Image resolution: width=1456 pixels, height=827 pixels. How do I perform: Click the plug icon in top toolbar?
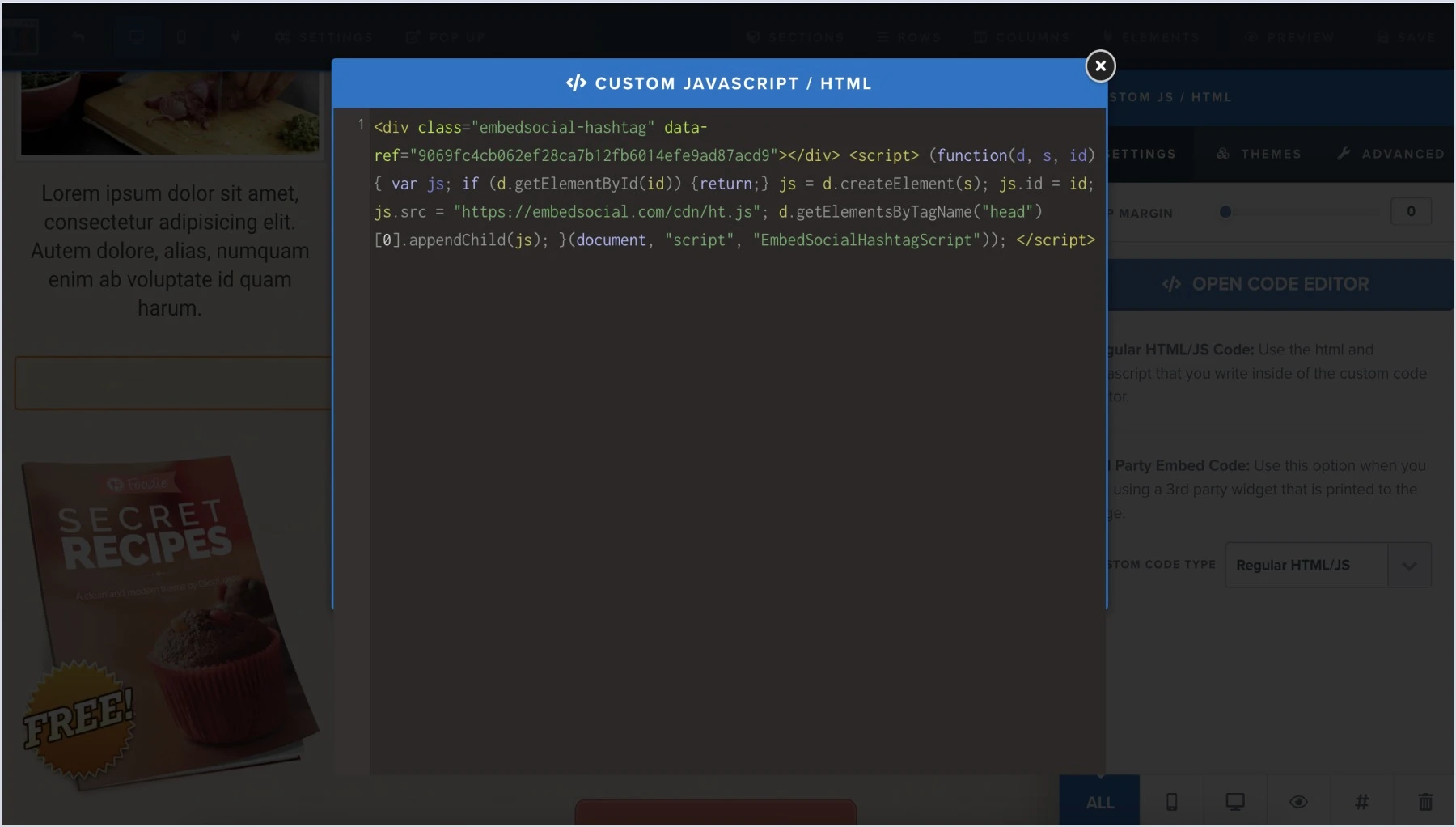(235, 37)
